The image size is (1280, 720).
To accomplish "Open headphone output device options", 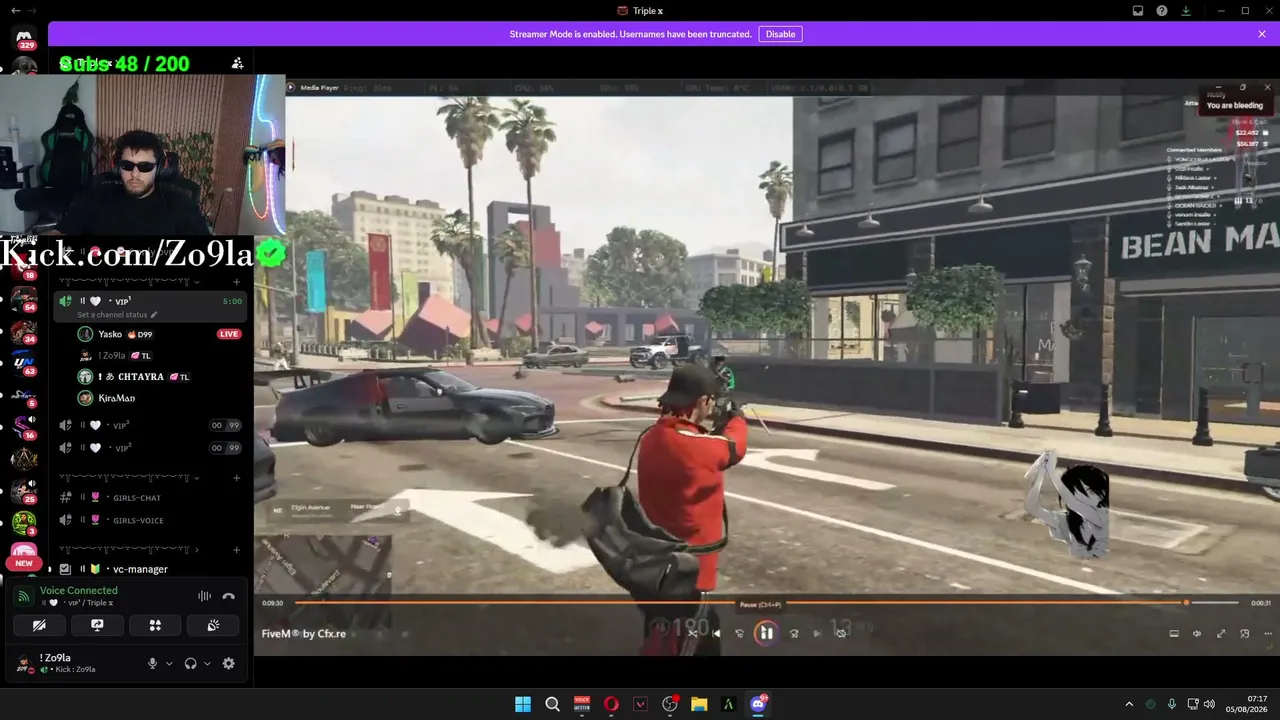I will (x=207, y=663).
